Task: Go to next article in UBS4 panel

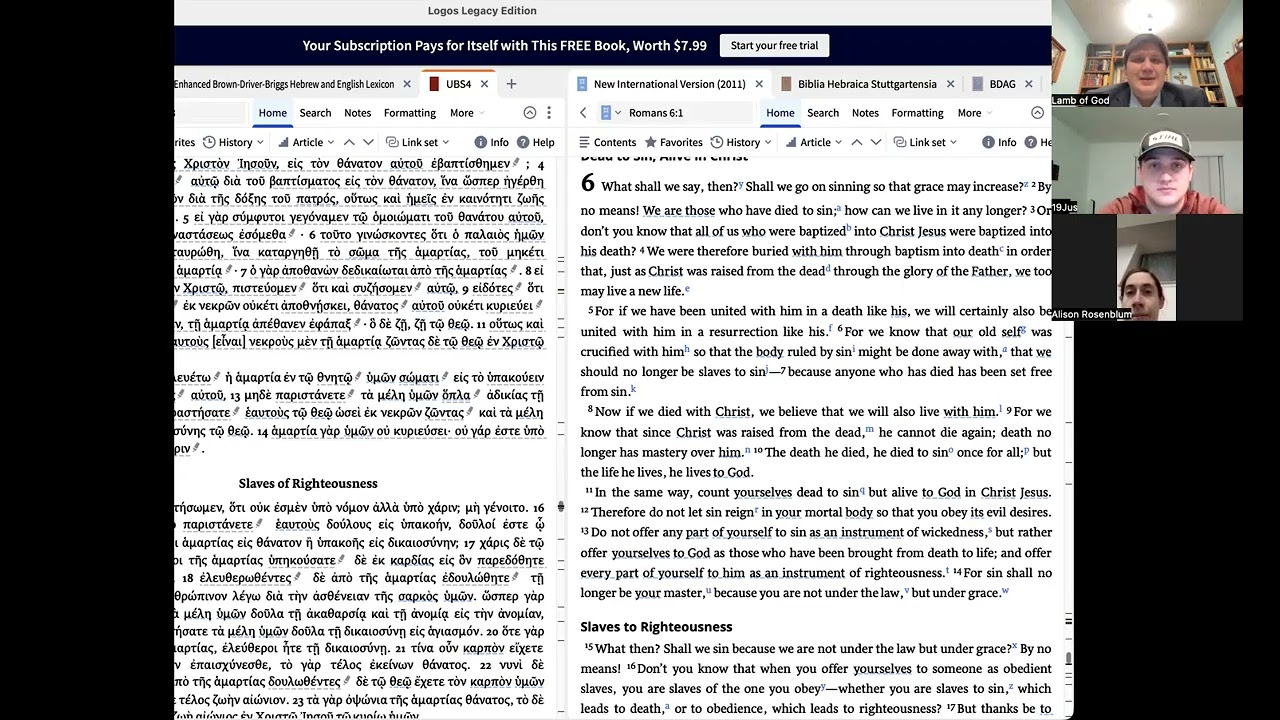Action: click(x=368, y=142)
